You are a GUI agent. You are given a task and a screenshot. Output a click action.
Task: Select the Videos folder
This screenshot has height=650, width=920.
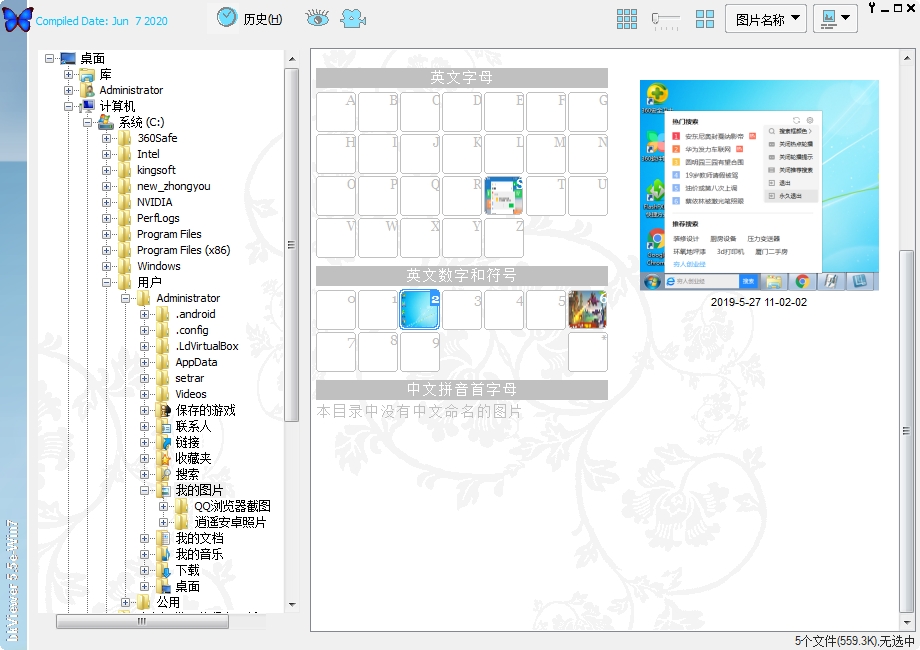coord(191,394)
